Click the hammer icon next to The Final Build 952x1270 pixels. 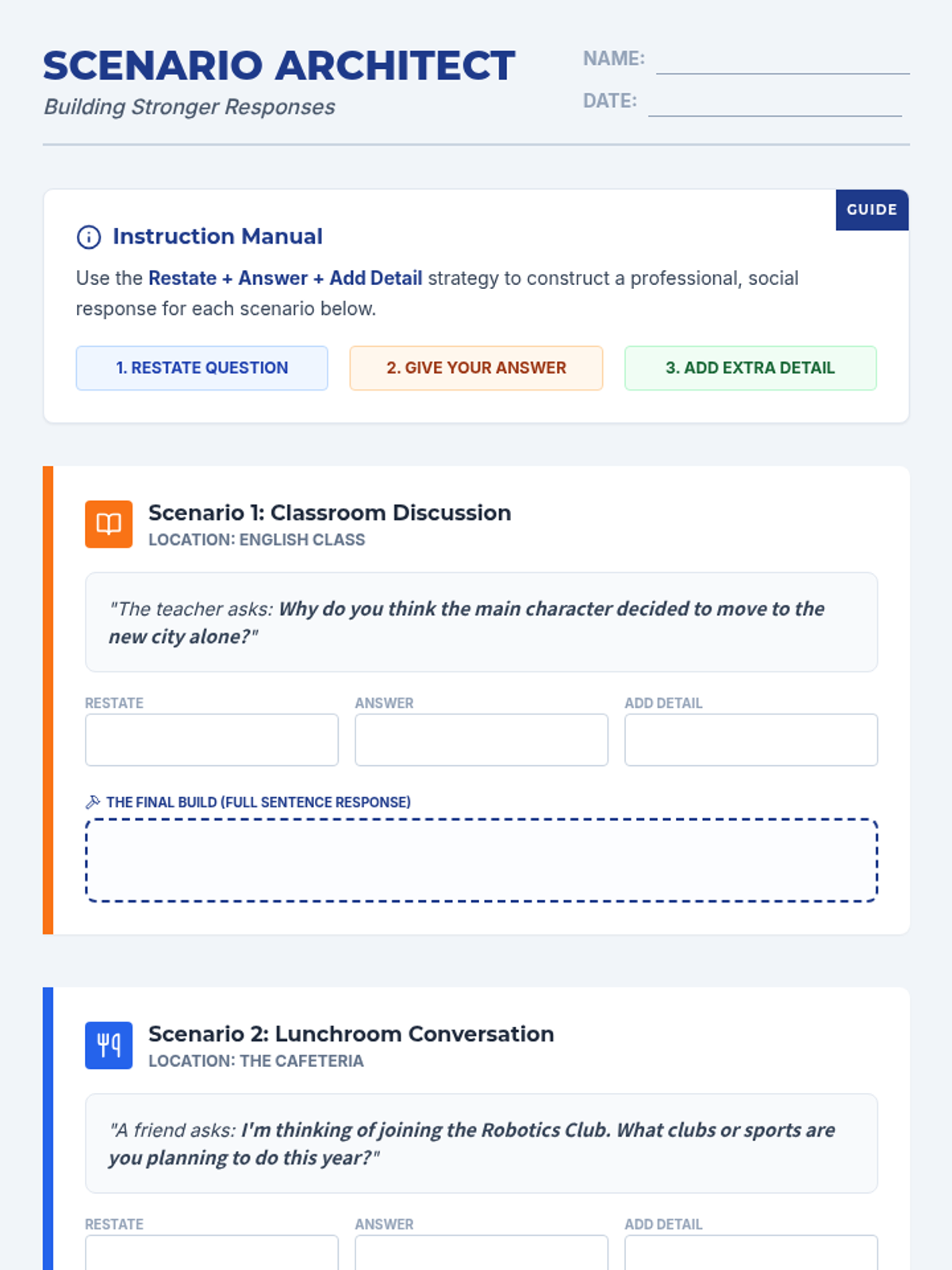[93, 802]
